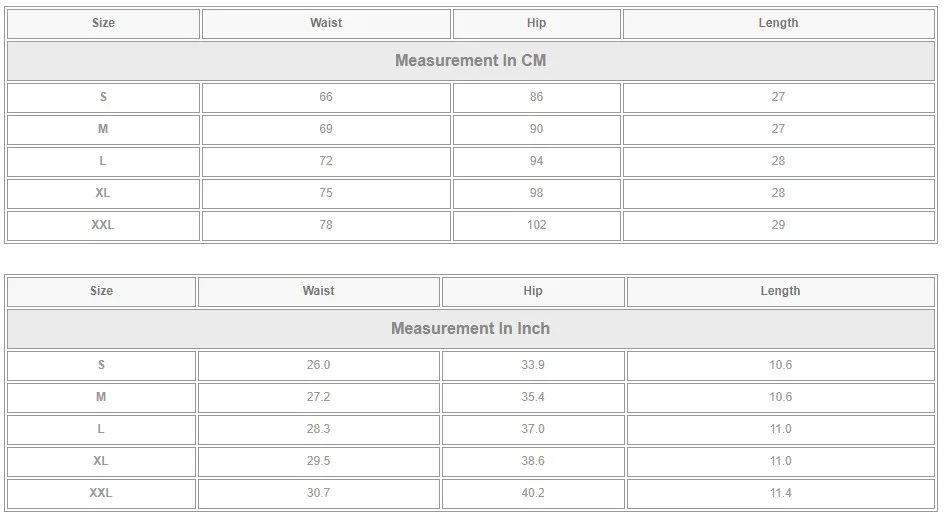The image size is (946, 519).
Task: Select hip value 37.0 in L row
Action: (533, 430)
